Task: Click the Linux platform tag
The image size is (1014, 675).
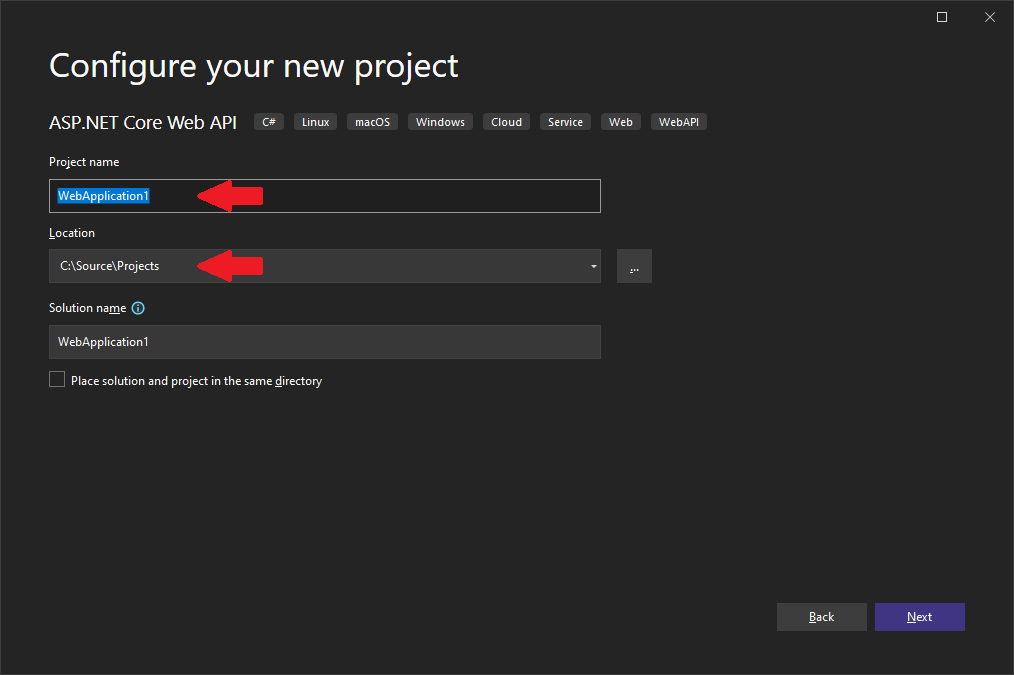Action: [x=315, y=121]
